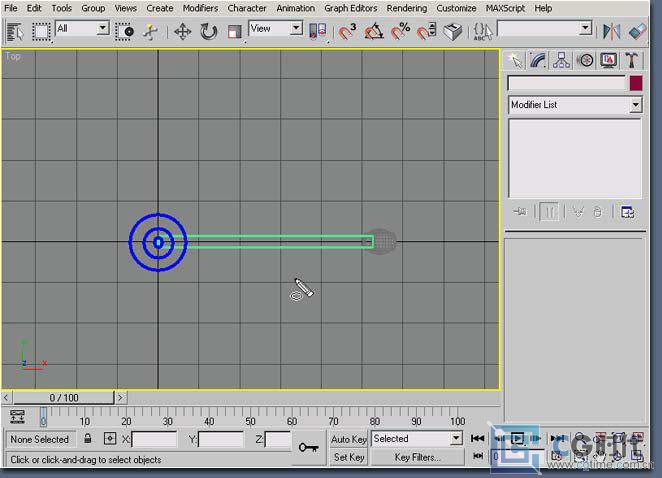Image resolution: width=662 pixels, height=478 pixels.
Task: Switch to the Motion command panel tab
Action: (x=585, y=60)
